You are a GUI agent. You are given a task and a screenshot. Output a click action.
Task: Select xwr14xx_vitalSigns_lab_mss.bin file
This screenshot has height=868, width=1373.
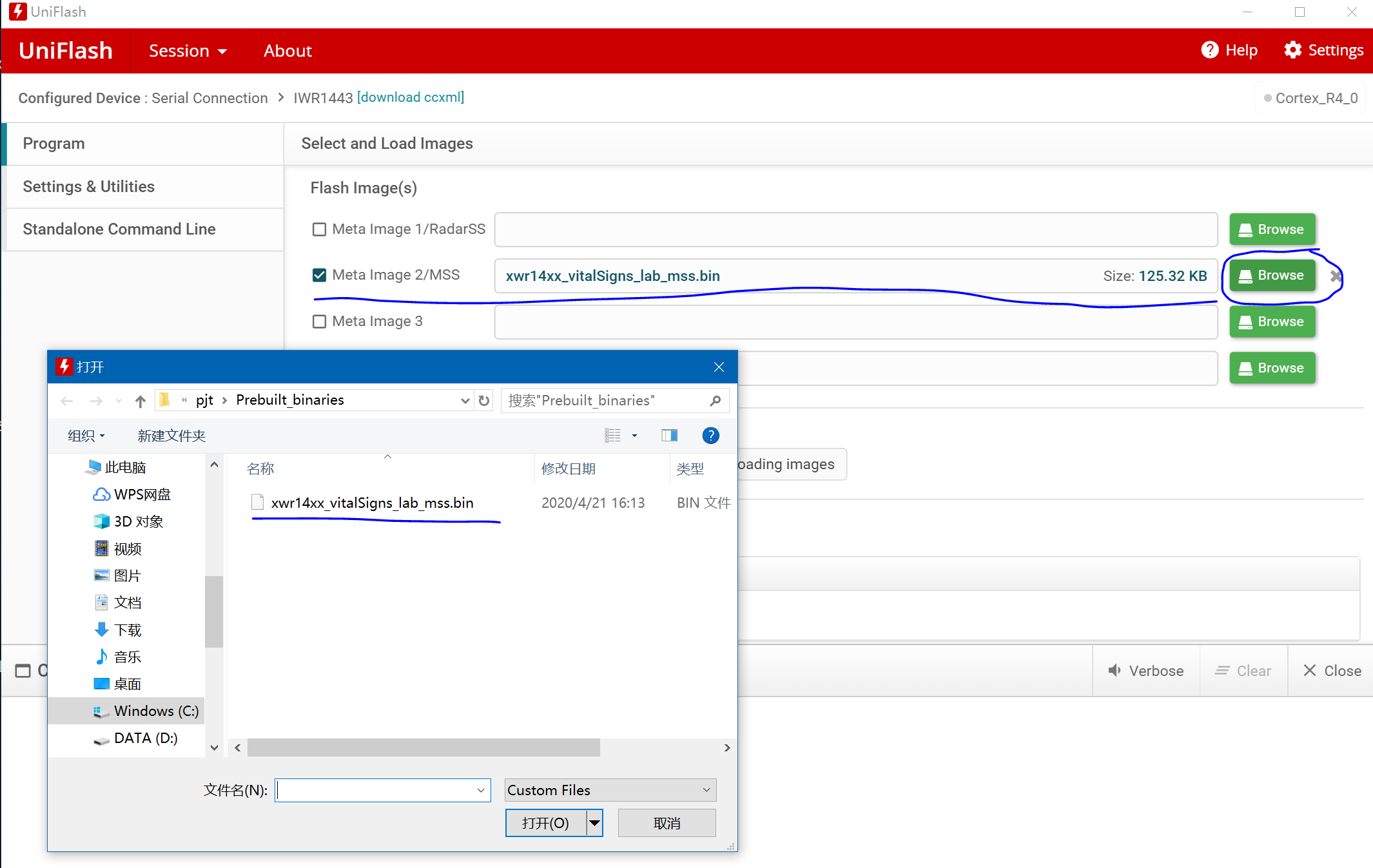pos(372,503)
